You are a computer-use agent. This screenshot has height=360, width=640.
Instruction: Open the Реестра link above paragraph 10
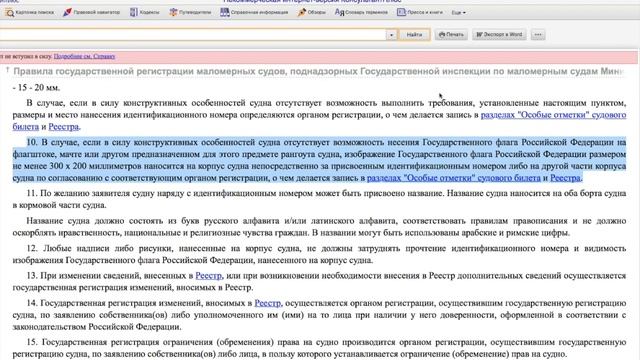coord(63,127)
